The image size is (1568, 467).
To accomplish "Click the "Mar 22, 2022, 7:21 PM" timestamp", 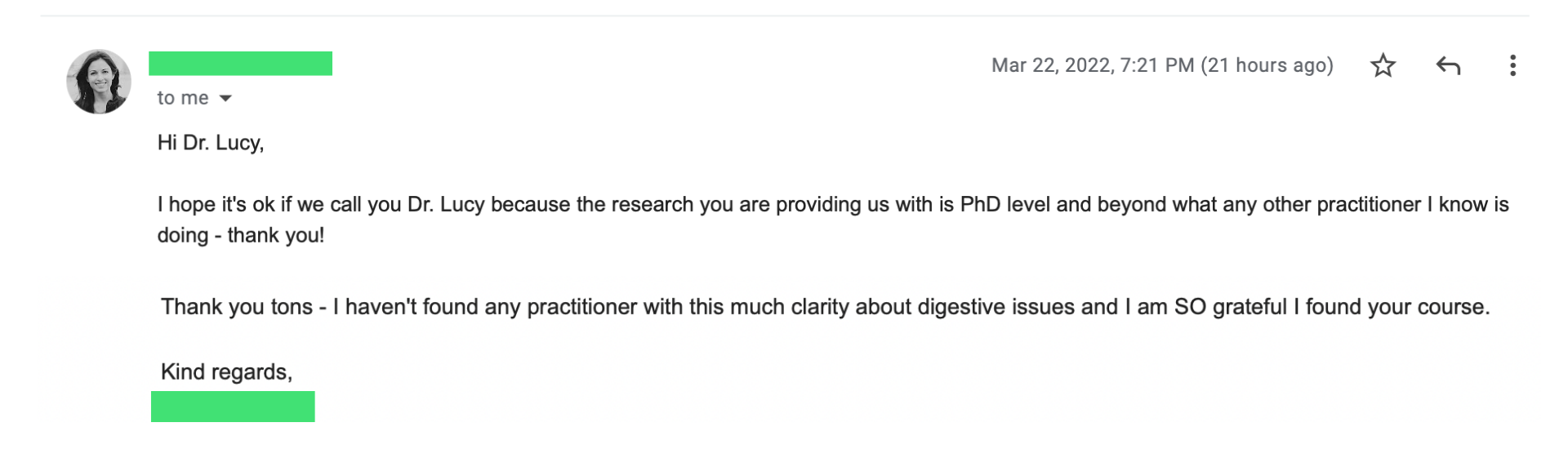I will click(1093, 65).
